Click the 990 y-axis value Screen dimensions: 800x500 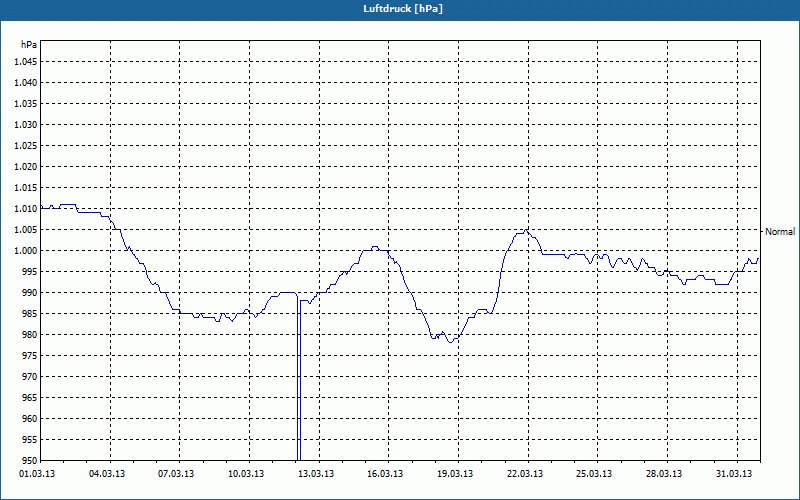point(30,292)
